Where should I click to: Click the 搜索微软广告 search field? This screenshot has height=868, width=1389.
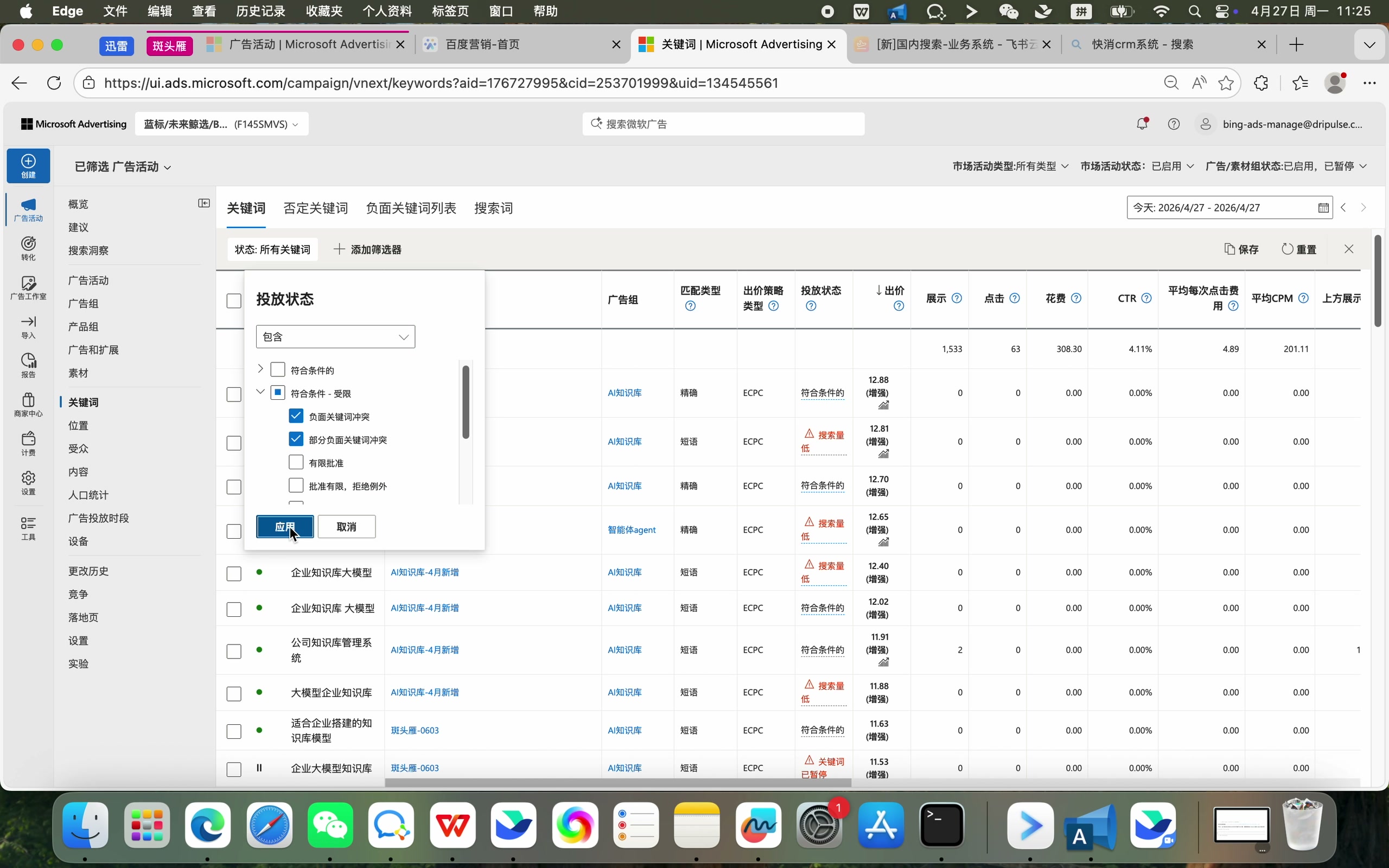tap(723, 124)
